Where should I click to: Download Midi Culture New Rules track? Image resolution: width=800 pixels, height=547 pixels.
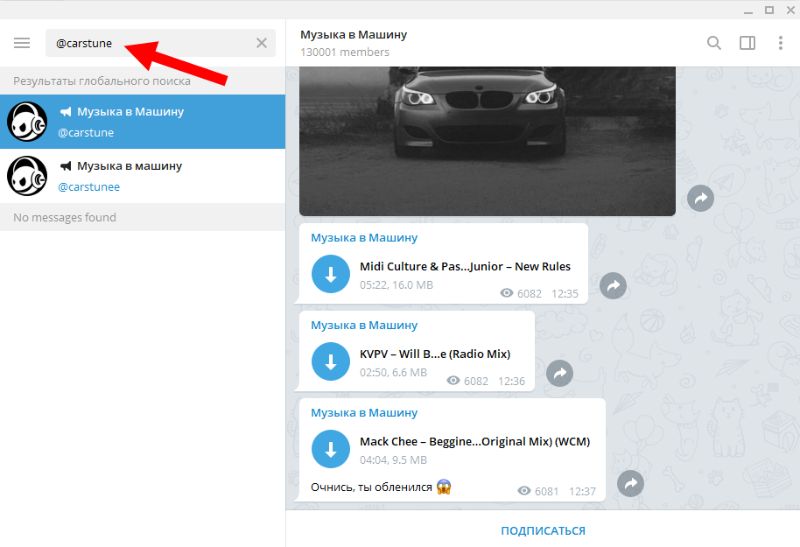(331, 274)
